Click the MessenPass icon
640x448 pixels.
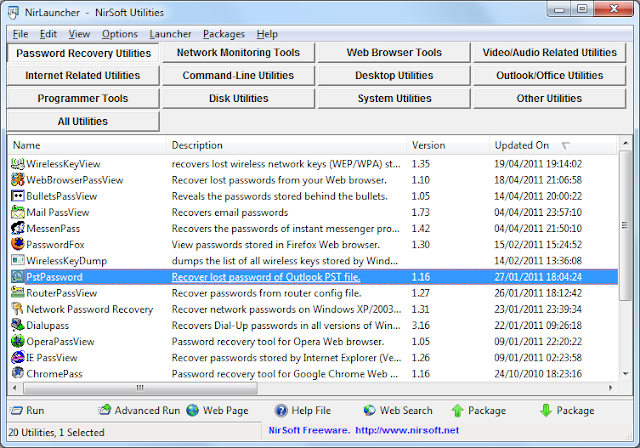click(x=18, y=228)
